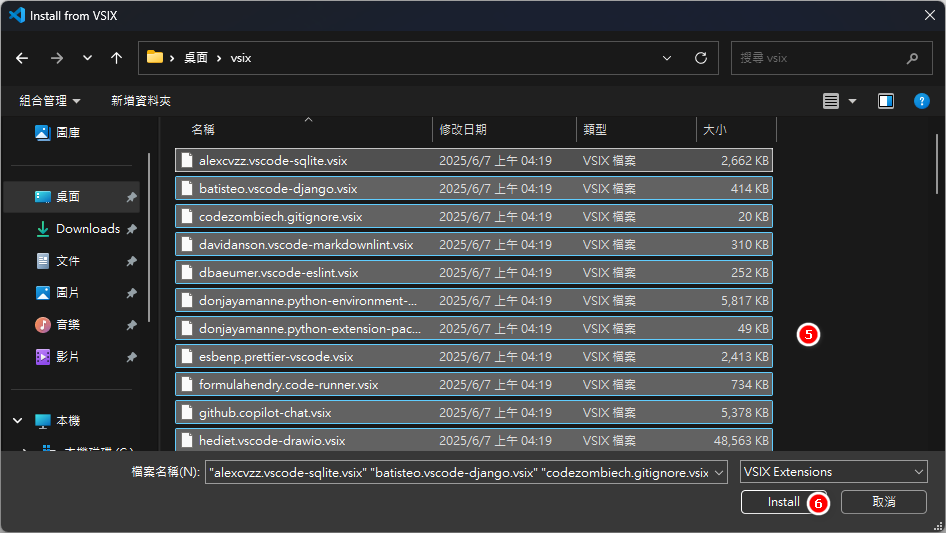Click the file list vertical scrollbar
This screenshot has height=533, width=946.
tap(936, 164)
